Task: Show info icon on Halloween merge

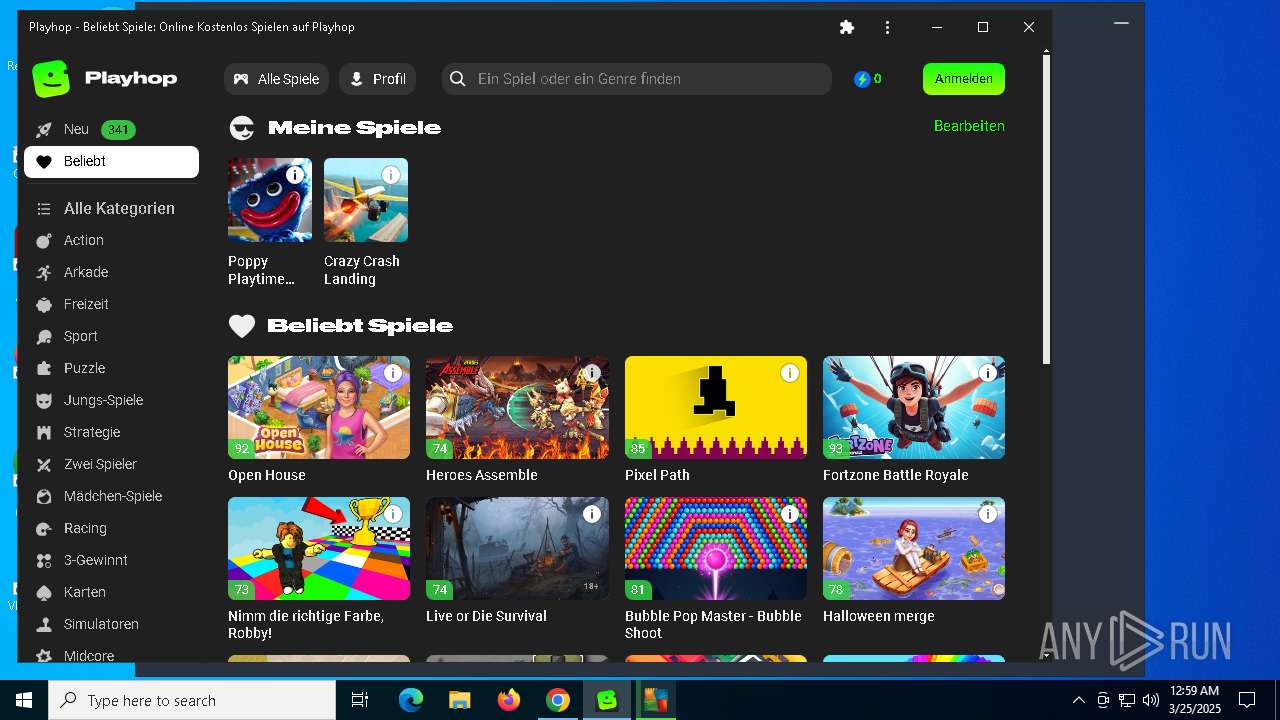Action: 988,514
